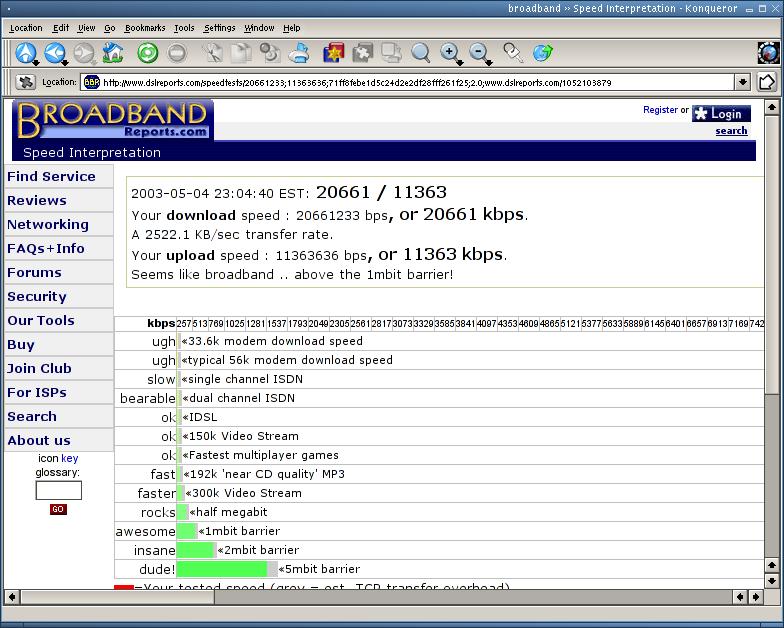Open the Window menu
Image resolution: width=784 pixels, height=628 pixels.
click(x=259, y=28)
